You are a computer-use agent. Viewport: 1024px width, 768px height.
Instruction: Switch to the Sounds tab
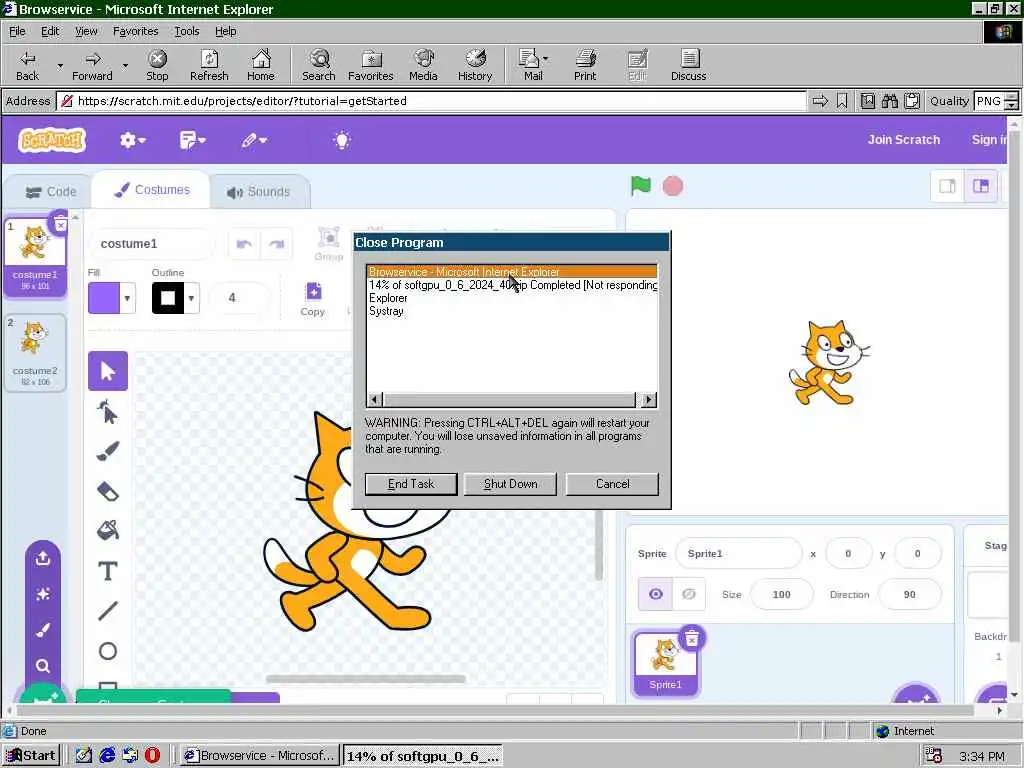tap(259, 192)
